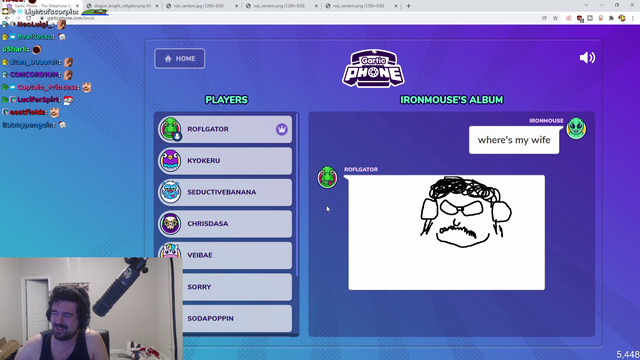Switch to the rob_random.jpg tab
This screenshot has width=640, height=360.
201,6
